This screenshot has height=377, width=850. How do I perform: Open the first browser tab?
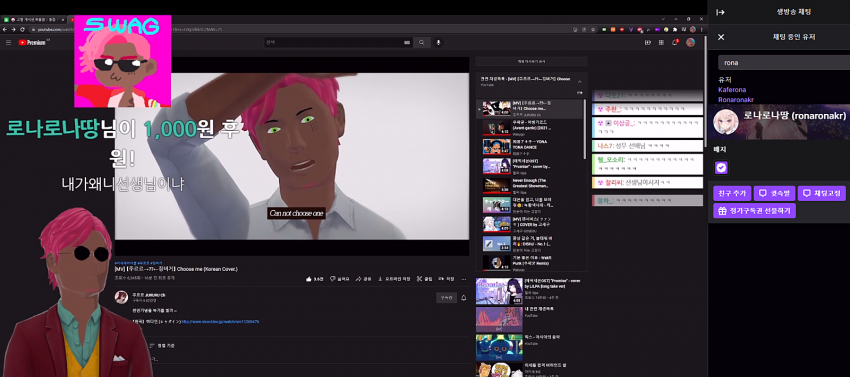click(x=34, y=20)
